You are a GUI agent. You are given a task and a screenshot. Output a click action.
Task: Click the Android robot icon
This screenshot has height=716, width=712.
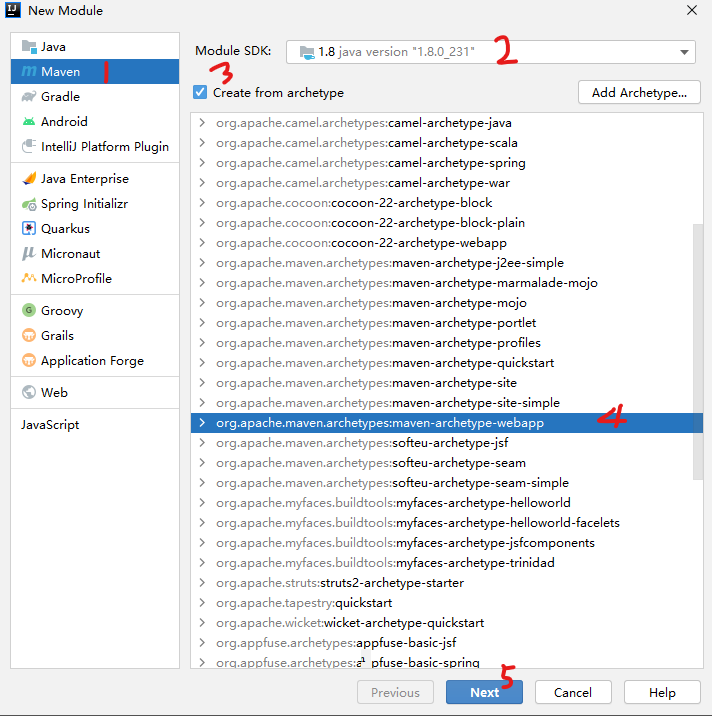(29, 121)
